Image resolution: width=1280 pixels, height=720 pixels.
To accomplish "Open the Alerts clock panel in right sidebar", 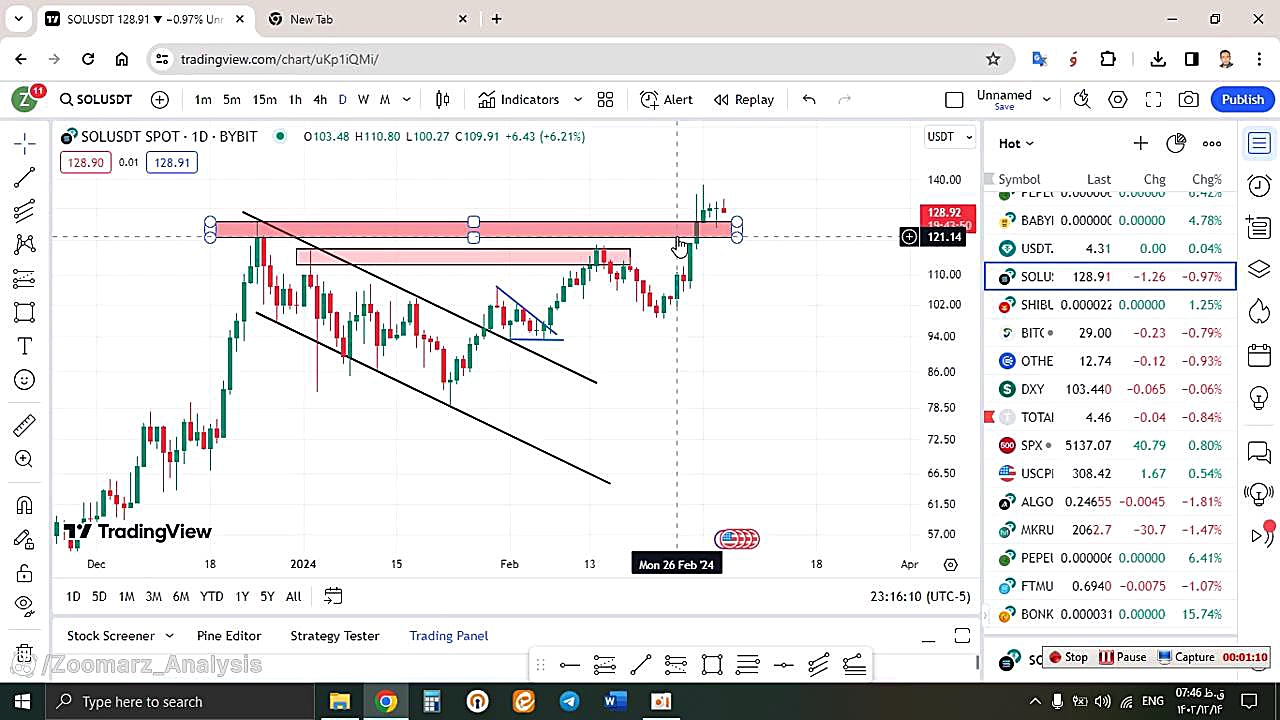I will pos(1259,185).
